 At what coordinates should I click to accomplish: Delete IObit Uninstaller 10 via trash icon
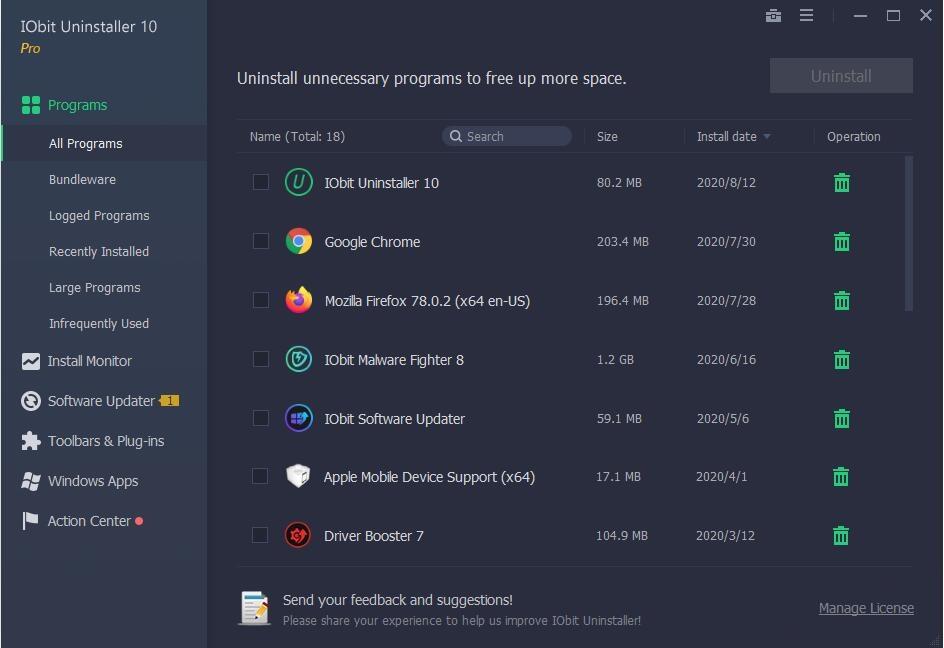(842, 182)
